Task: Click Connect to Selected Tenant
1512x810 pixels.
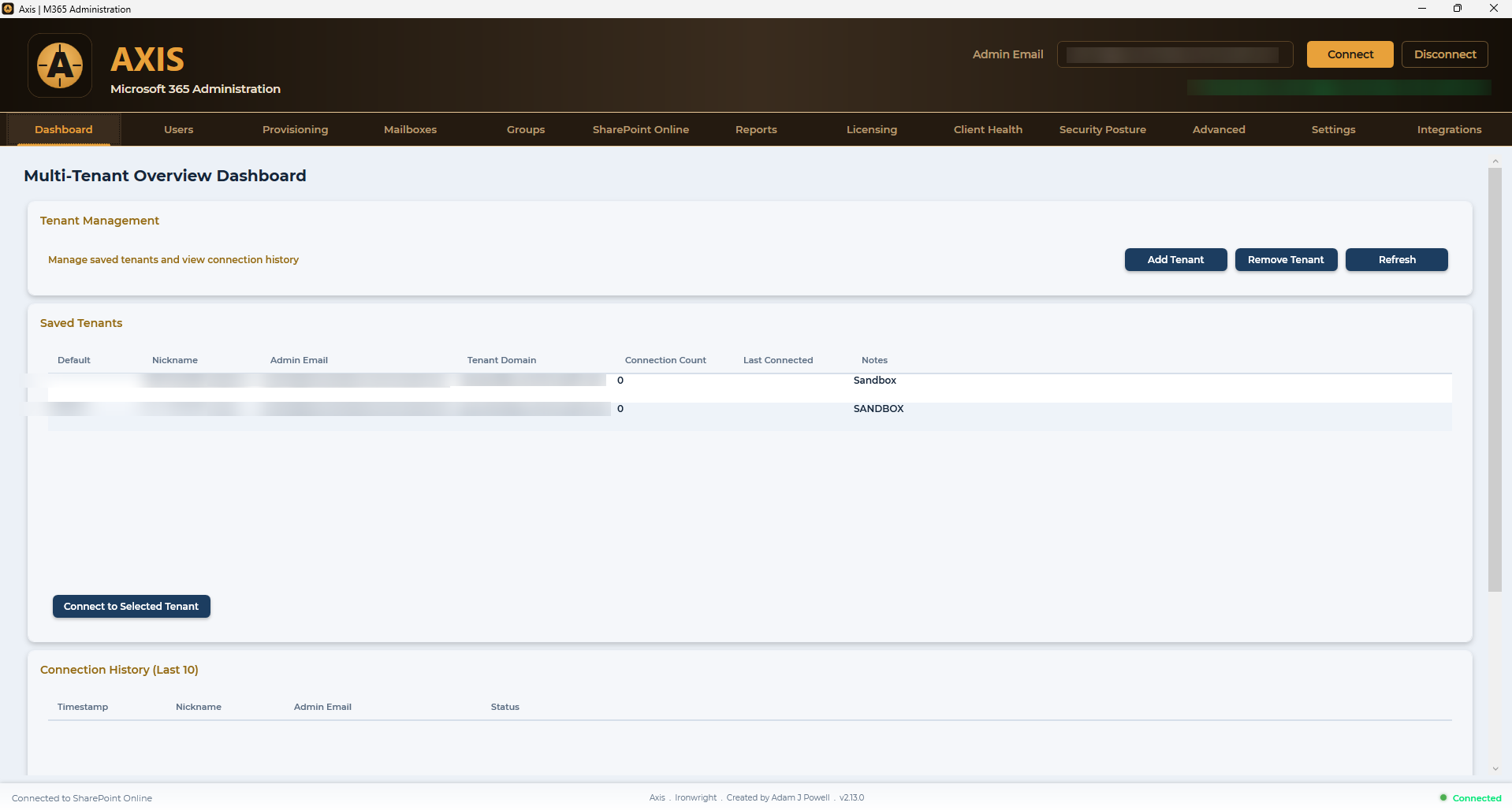Action: [132, 607]
